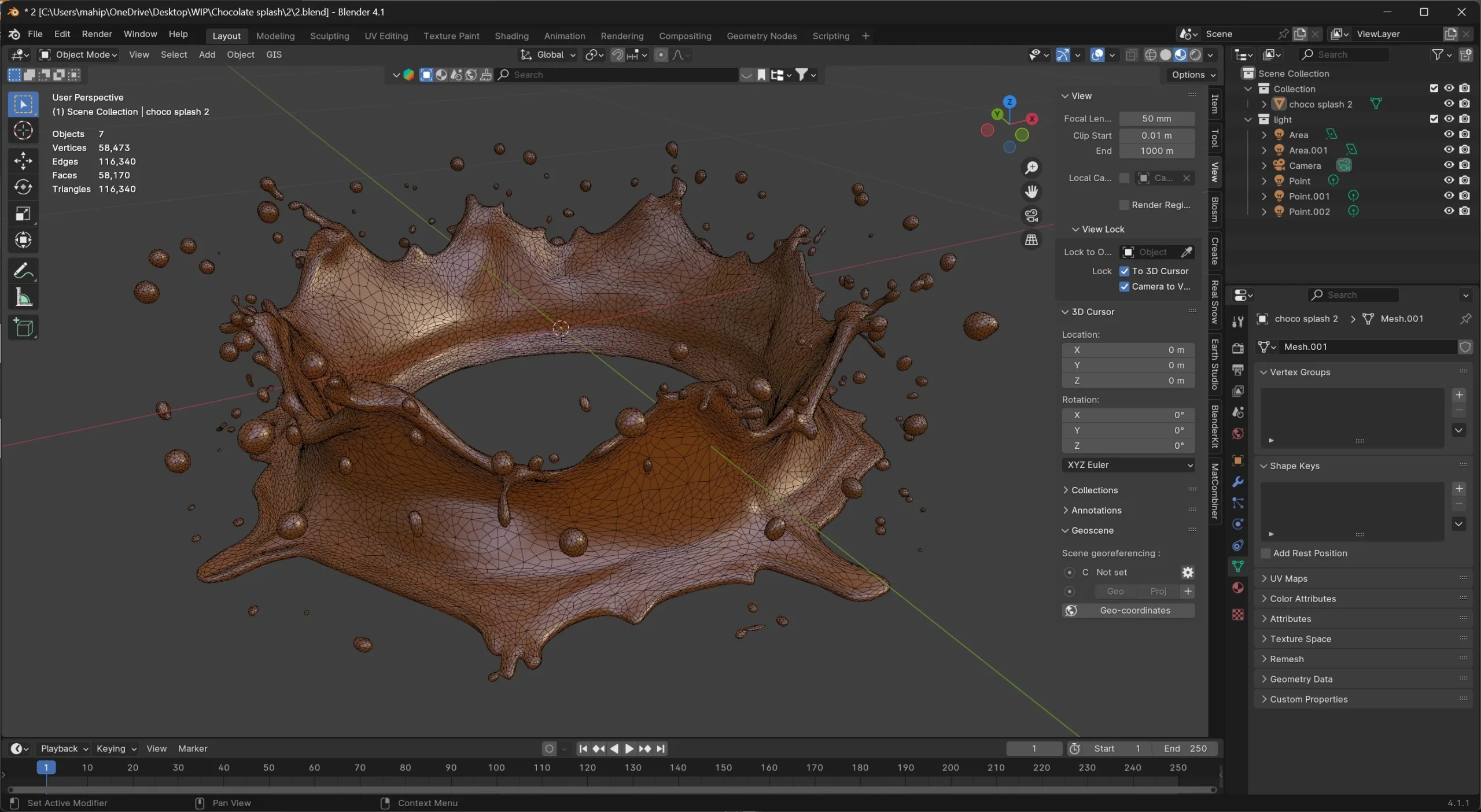This screenshot has height=812, width=1481.
Task: Open Modifiers properties wrench tab
Action: [1238, 482]
